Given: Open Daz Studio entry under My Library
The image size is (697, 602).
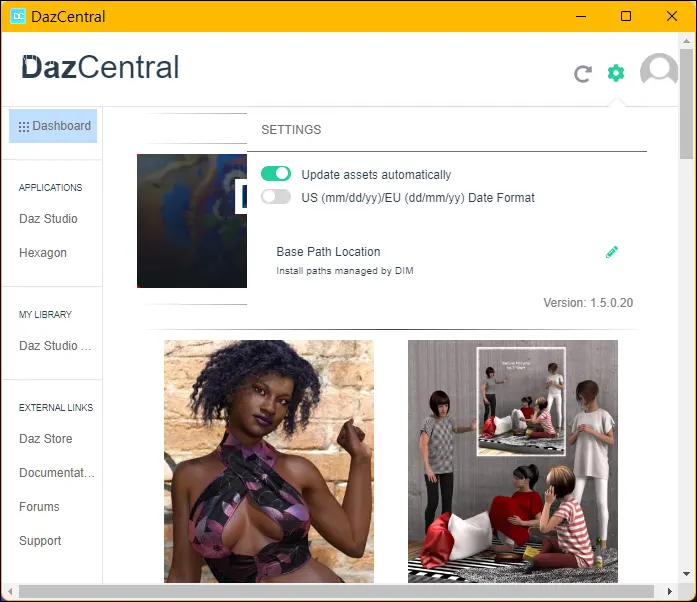Looking at the screenshot, I should [x=55, y=345].
